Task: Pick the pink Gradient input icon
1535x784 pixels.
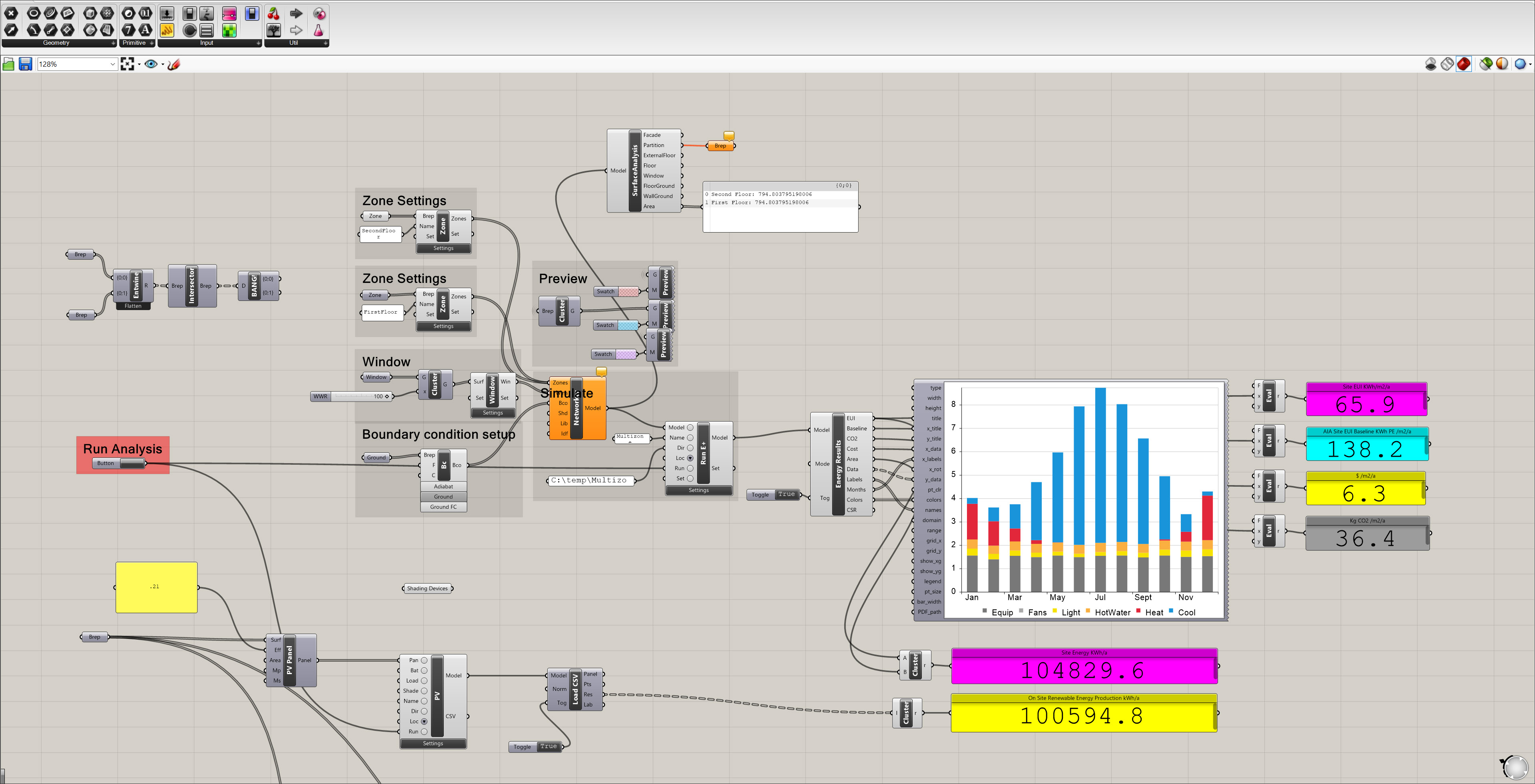Action: (x=229, y=14)
